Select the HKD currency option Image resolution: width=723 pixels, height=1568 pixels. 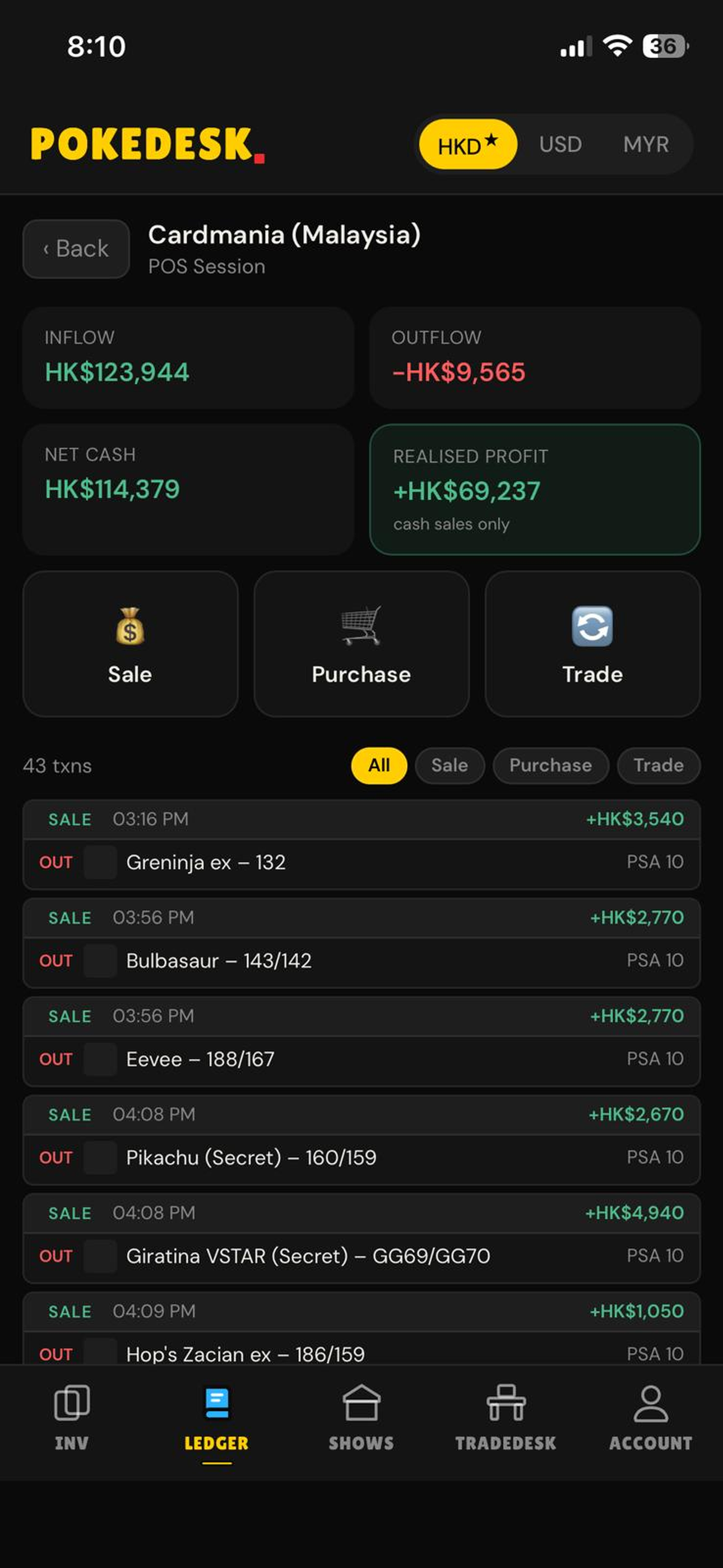pyautogui.click(x=468, y=144)
